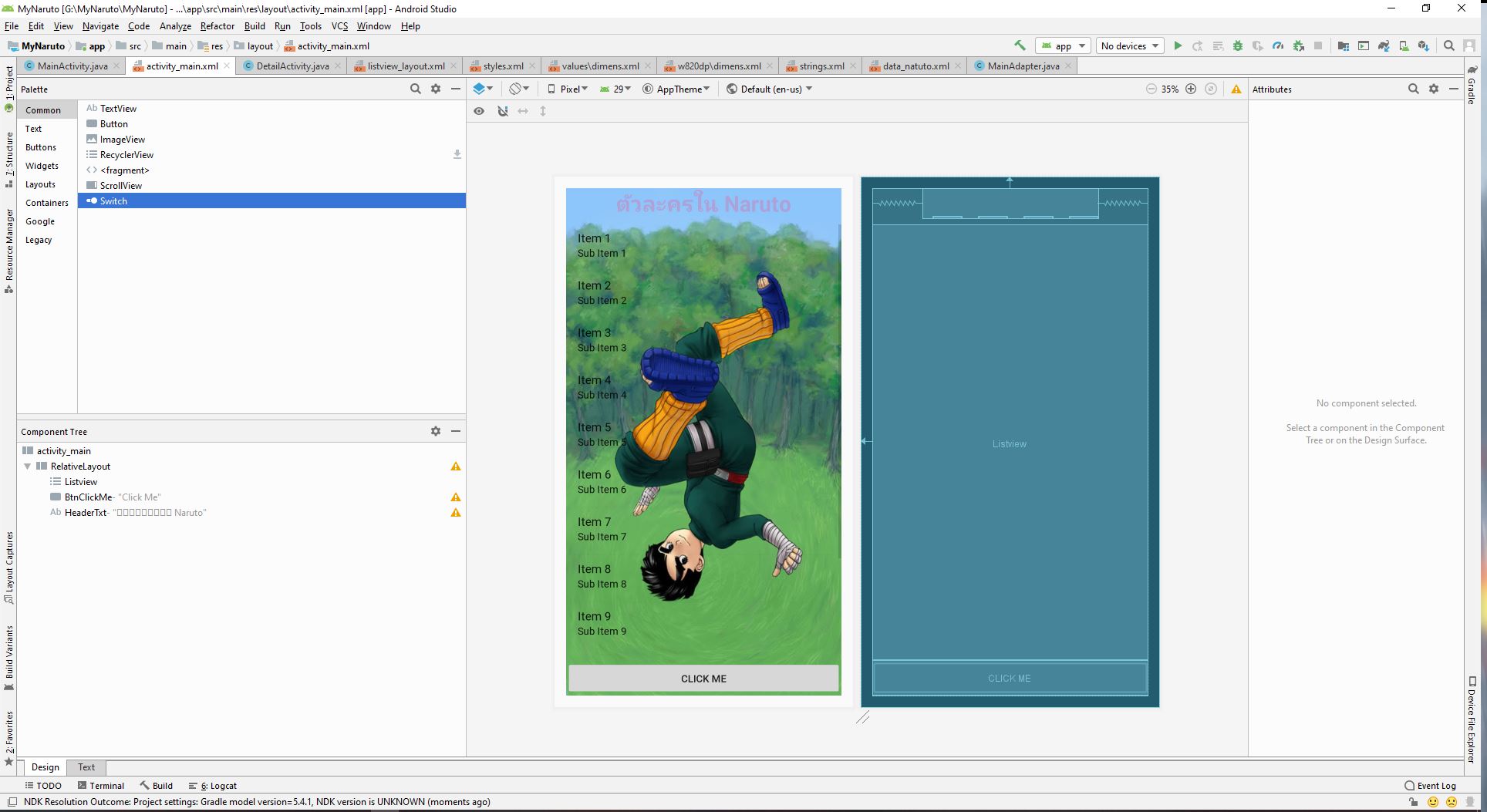Open the AppTheme dropdown
The width and height of the screenshot is (1487, 812).
coord(676,89)
